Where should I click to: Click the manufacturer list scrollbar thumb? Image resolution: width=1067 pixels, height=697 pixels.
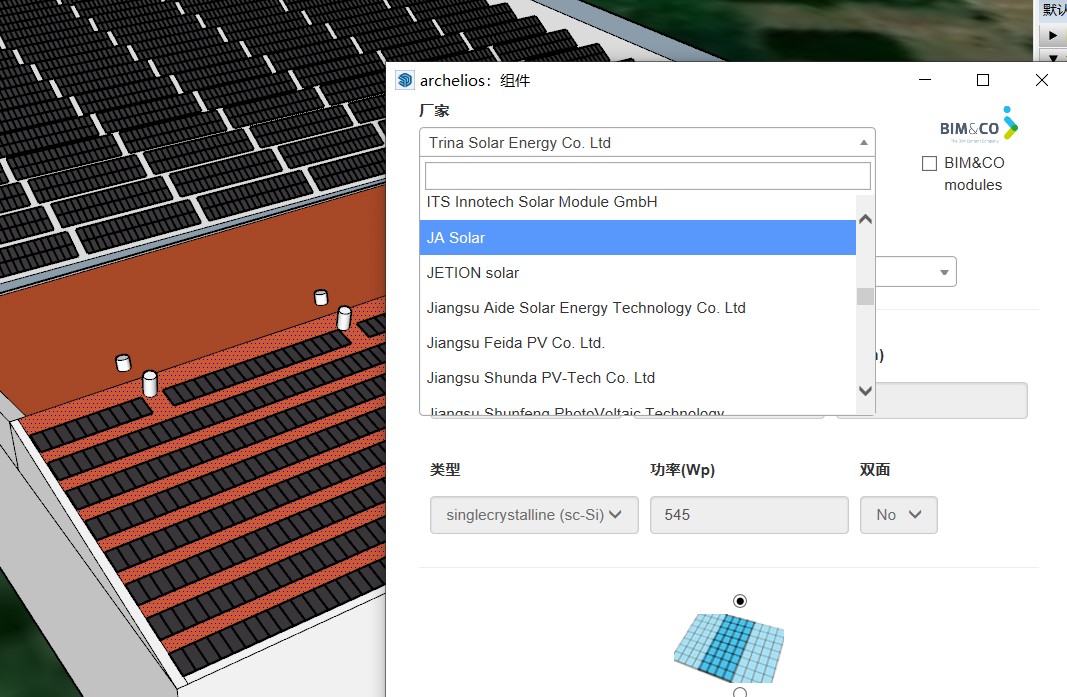865,297
